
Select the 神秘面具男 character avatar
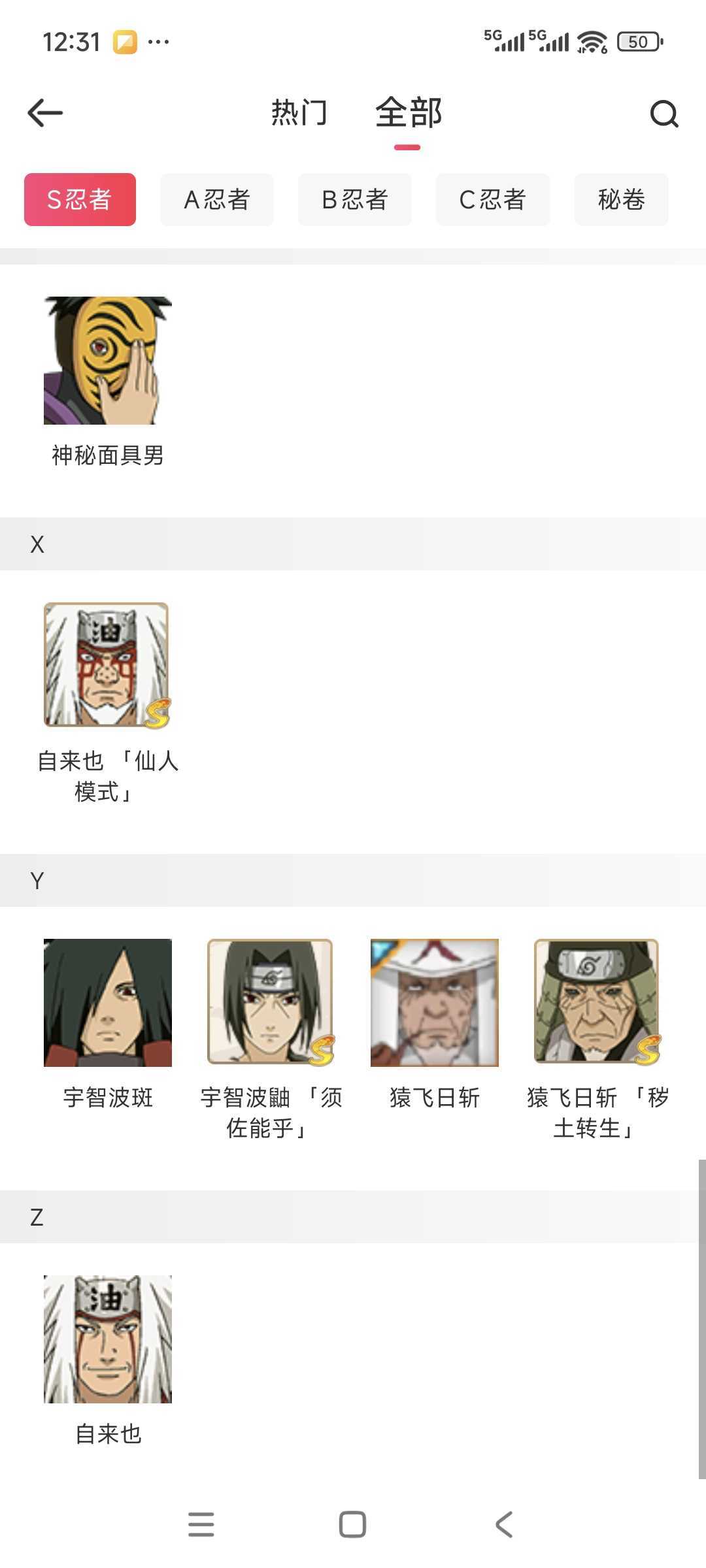click(x=108, y=361)
